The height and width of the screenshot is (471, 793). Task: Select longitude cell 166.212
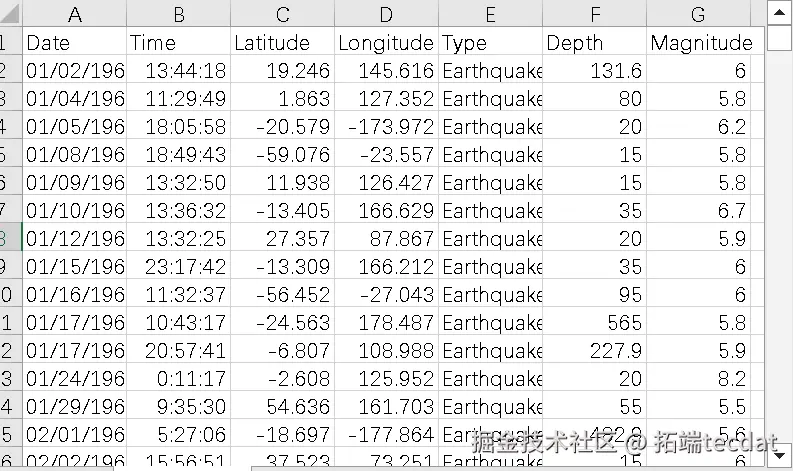[386, 265]
